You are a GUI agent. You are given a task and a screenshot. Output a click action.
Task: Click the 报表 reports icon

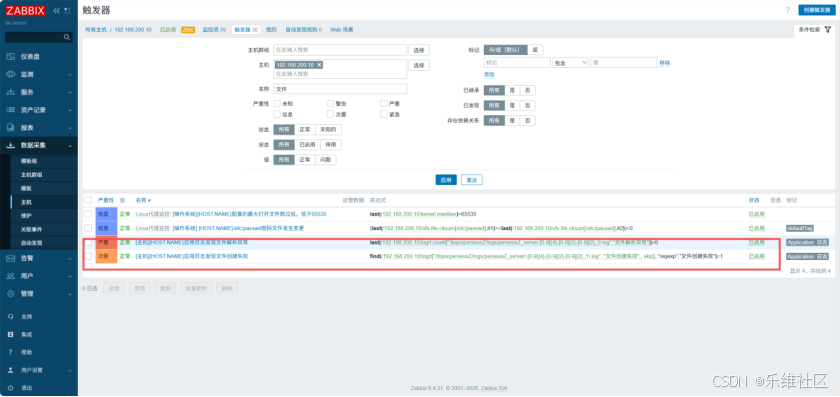pos(10,128)
